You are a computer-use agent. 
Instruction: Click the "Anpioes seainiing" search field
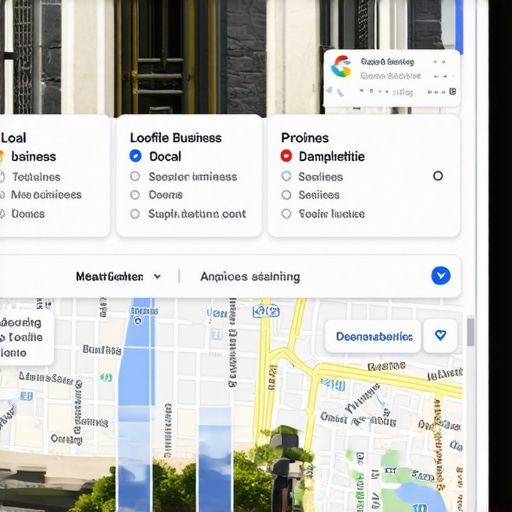(250, 277)
